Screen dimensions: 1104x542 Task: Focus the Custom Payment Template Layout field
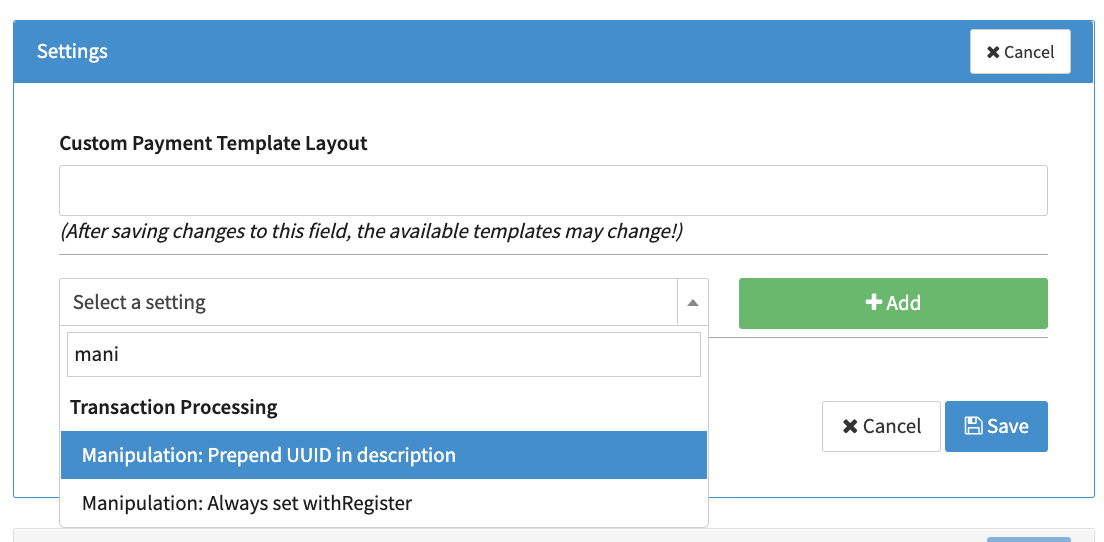(553, 190)
